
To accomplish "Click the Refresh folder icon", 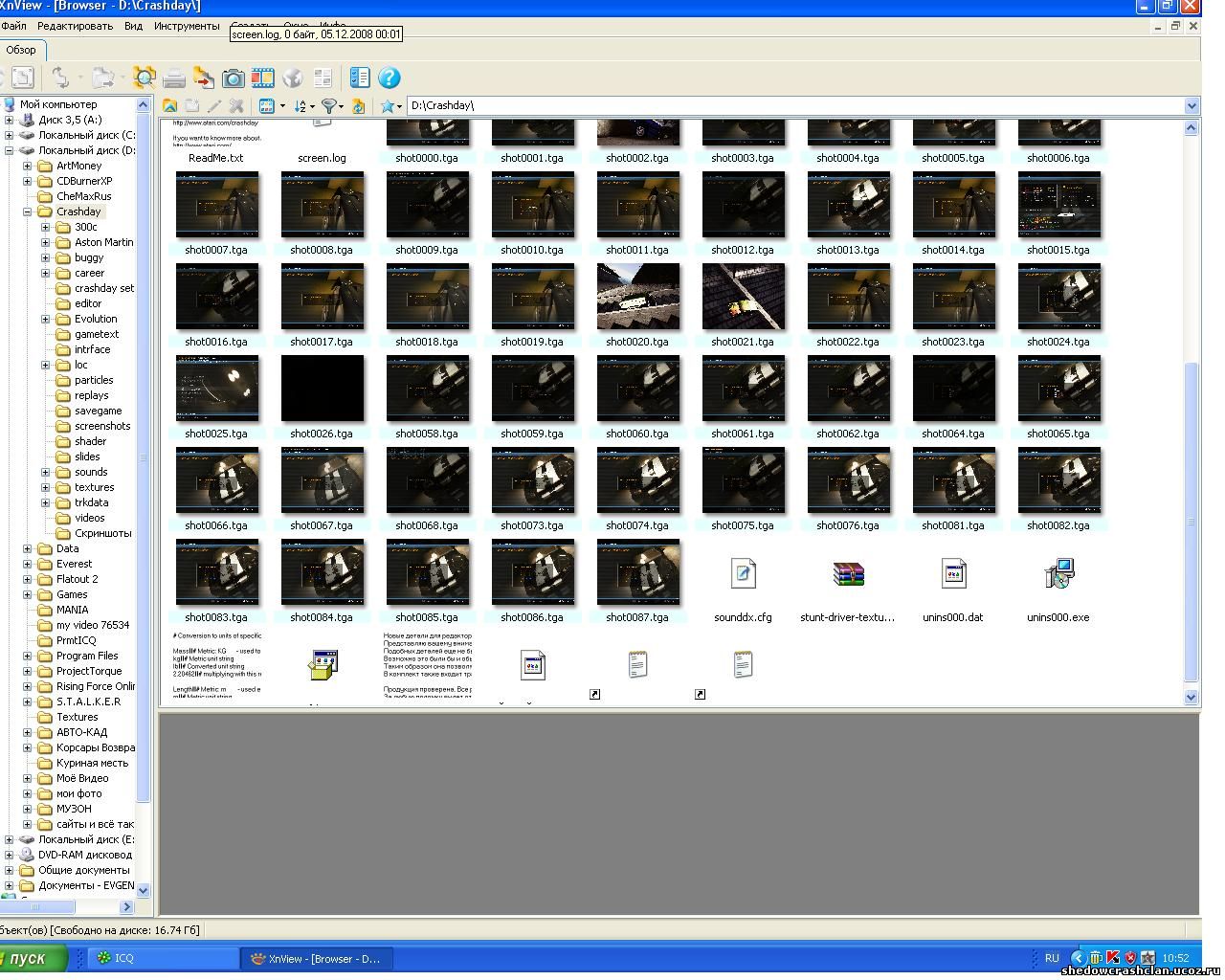I will pos(358,106).
